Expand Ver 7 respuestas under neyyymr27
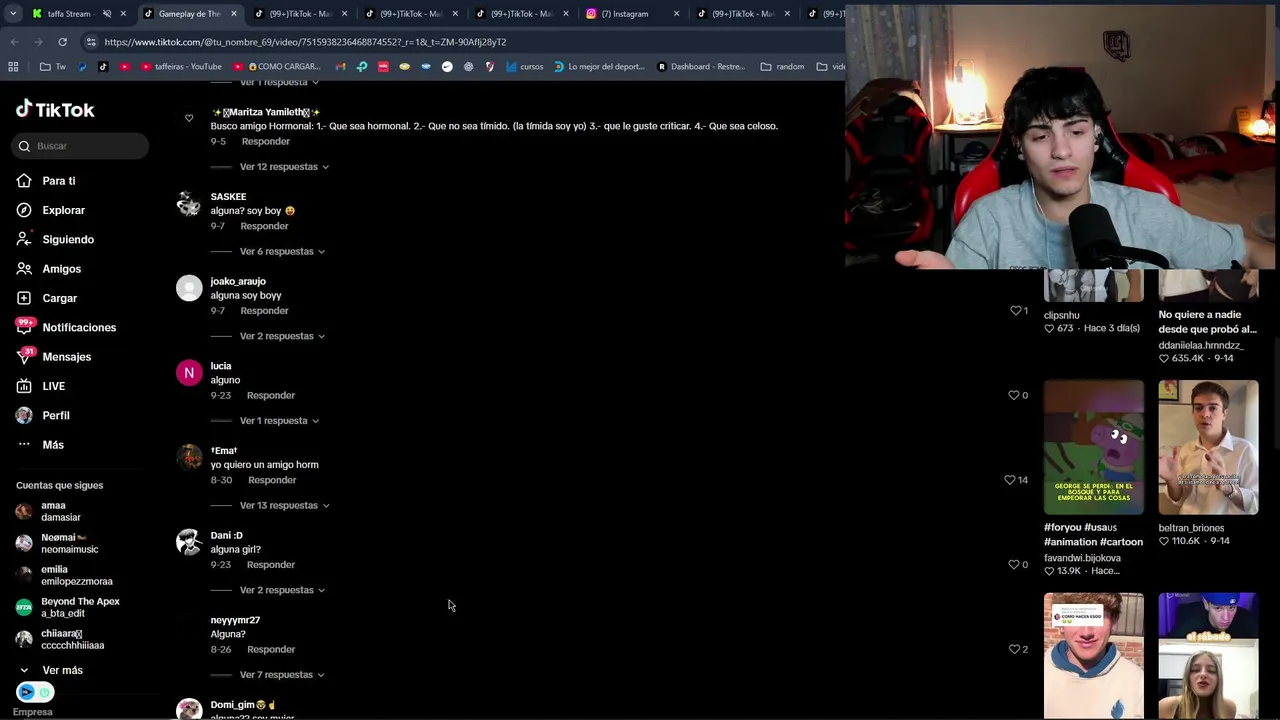The height and width of the screenshot is (720, 1280). point(282,675)
